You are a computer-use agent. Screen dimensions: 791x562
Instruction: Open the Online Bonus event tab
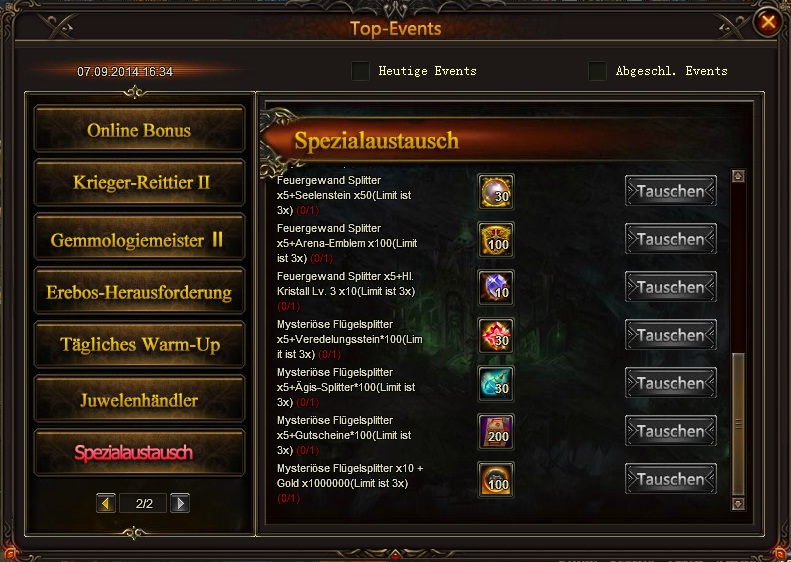point(139,130)
